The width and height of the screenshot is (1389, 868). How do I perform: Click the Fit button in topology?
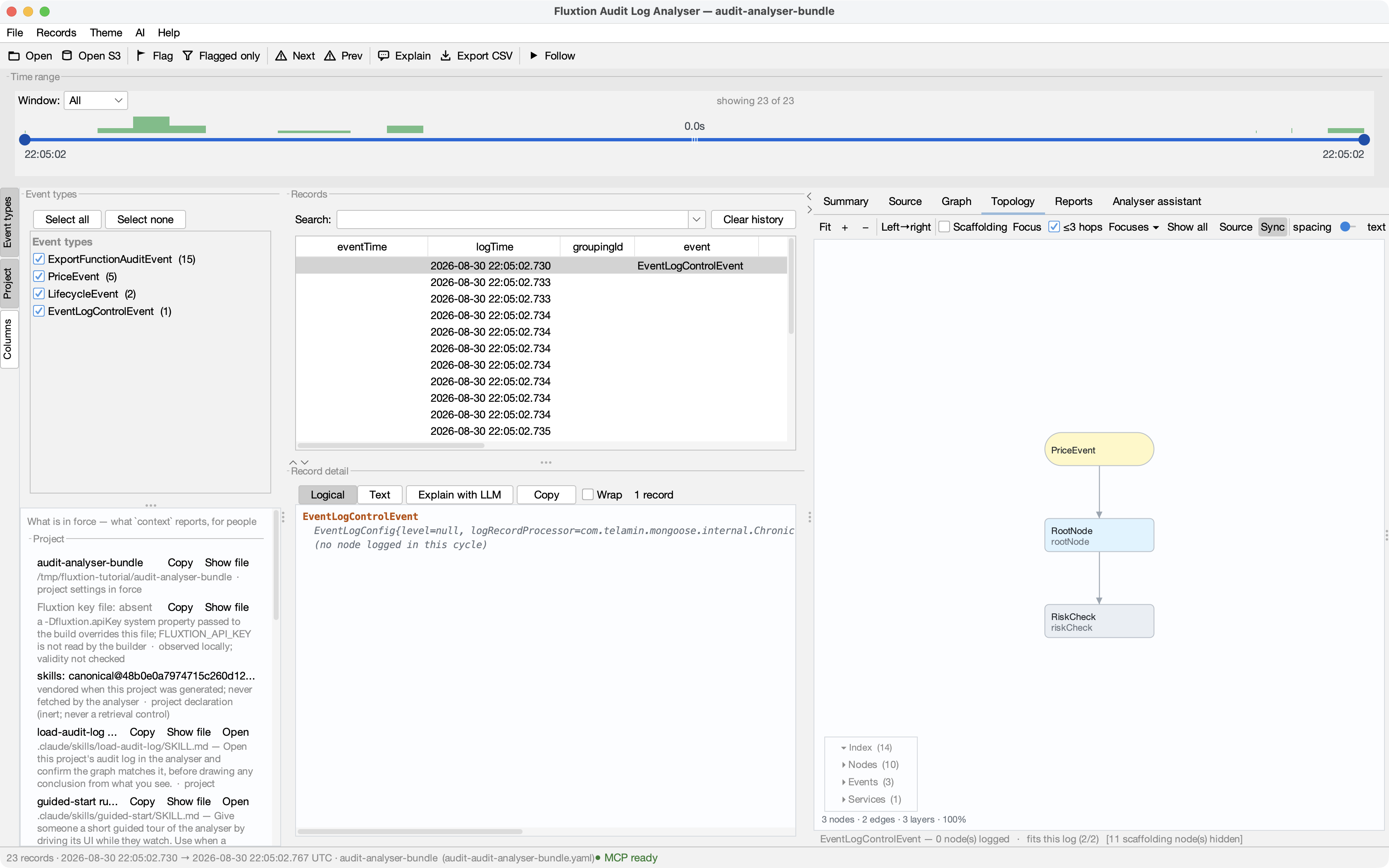click(825, 227)
